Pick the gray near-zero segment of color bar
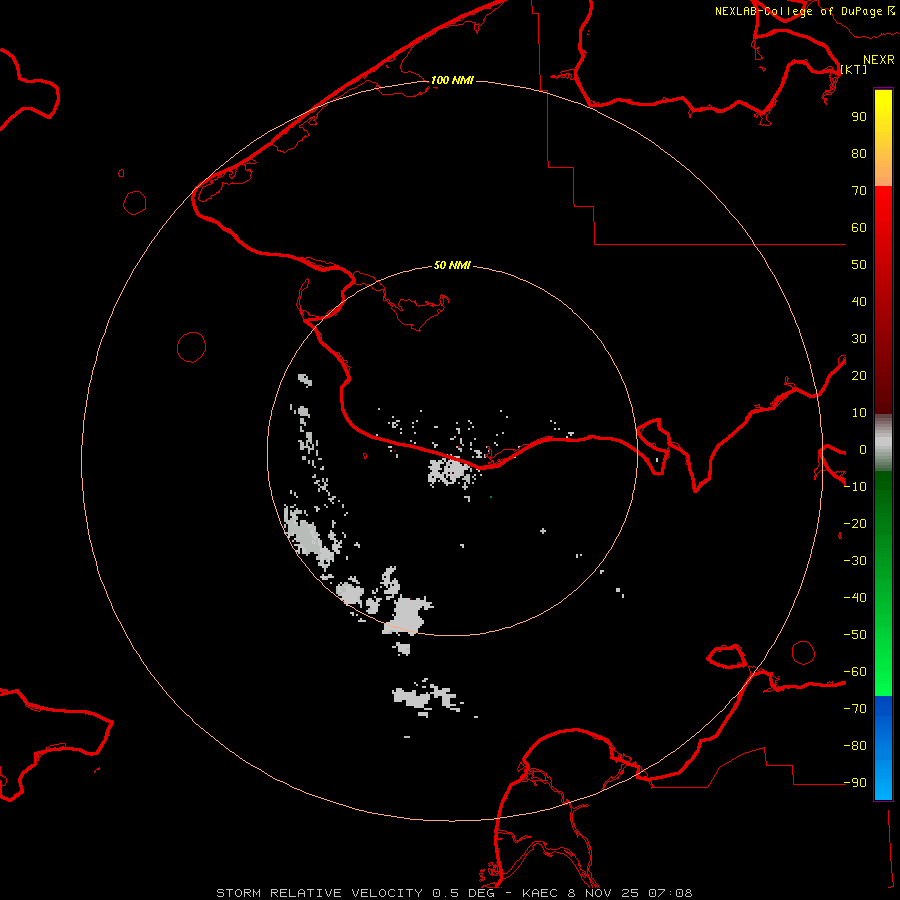 883,443
